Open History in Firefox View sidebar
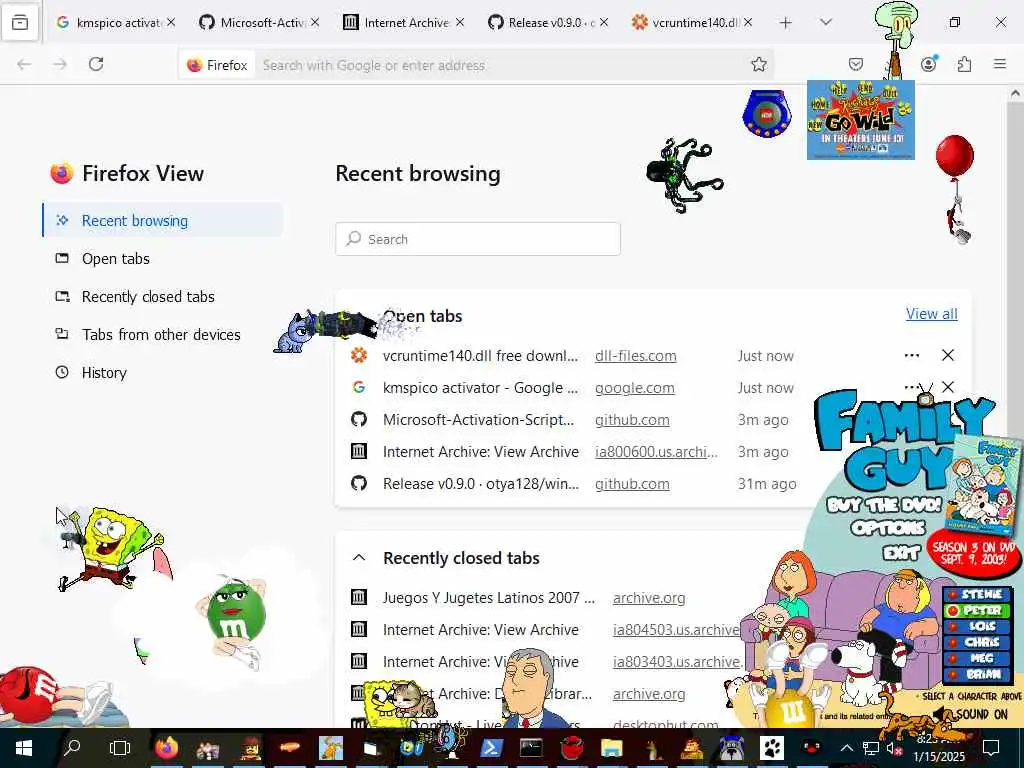 pos(163,372)
